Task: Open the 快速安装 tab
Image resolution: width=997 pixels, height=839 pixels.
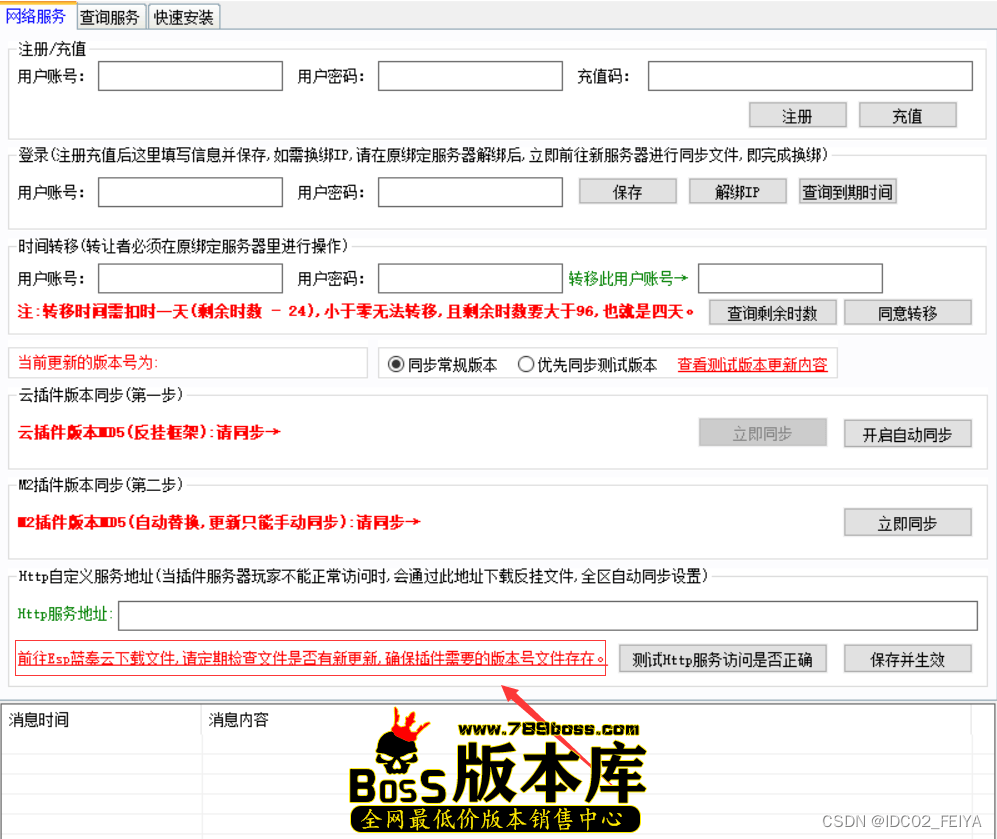Action: (x=184, y=17)
